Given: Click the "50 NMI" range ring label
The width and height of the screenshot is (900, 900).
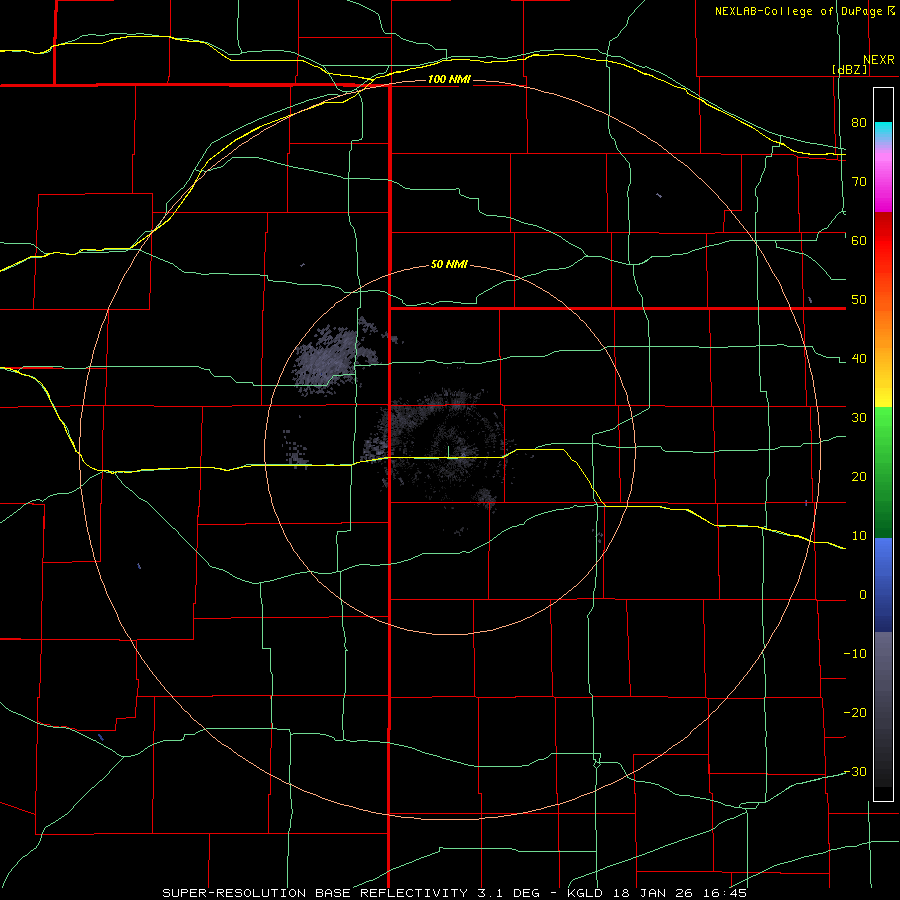Looking at the screenshot, I should 449,265.
